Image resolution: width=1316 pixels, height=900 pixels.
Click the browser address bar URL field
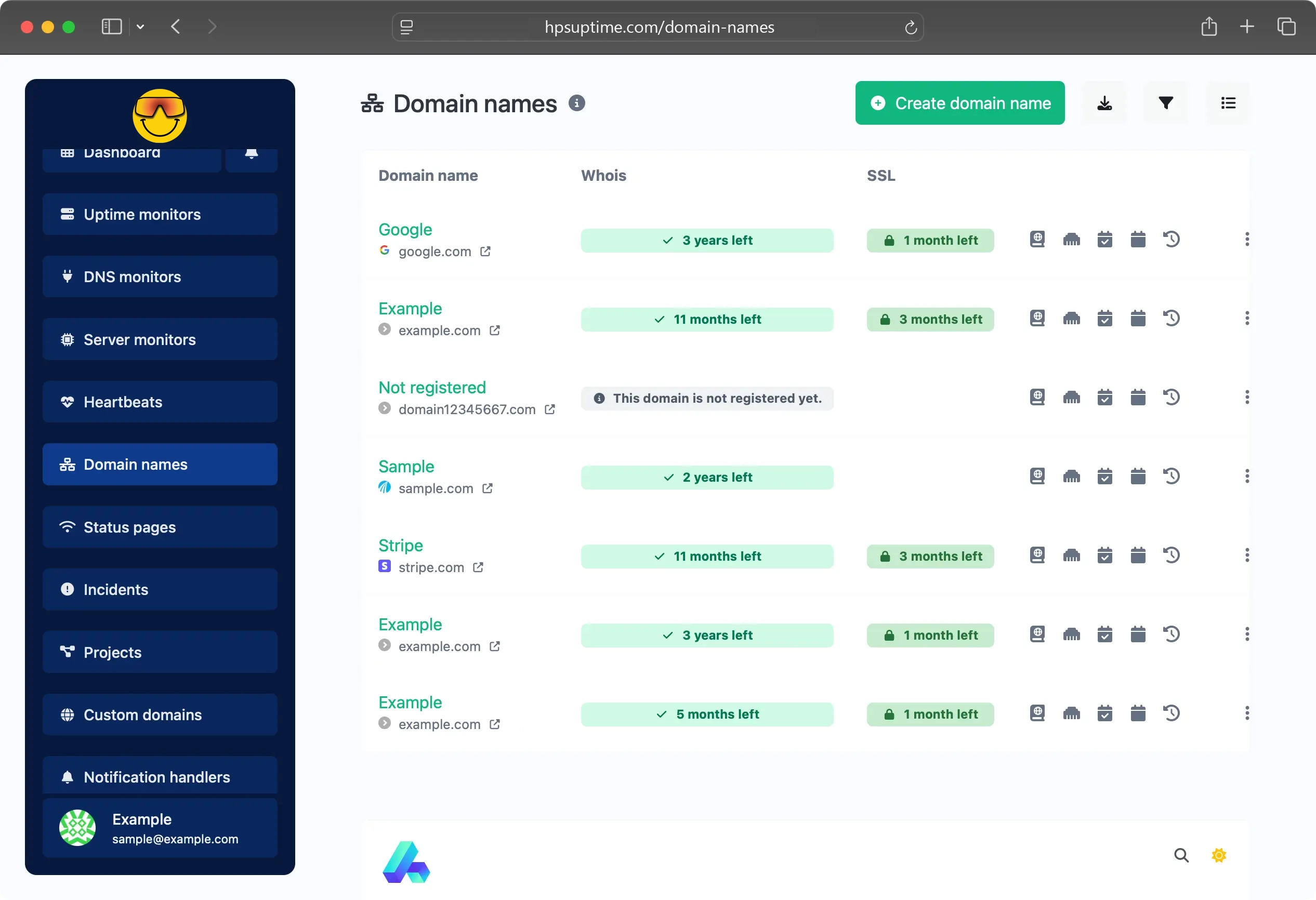coord(659,27)
